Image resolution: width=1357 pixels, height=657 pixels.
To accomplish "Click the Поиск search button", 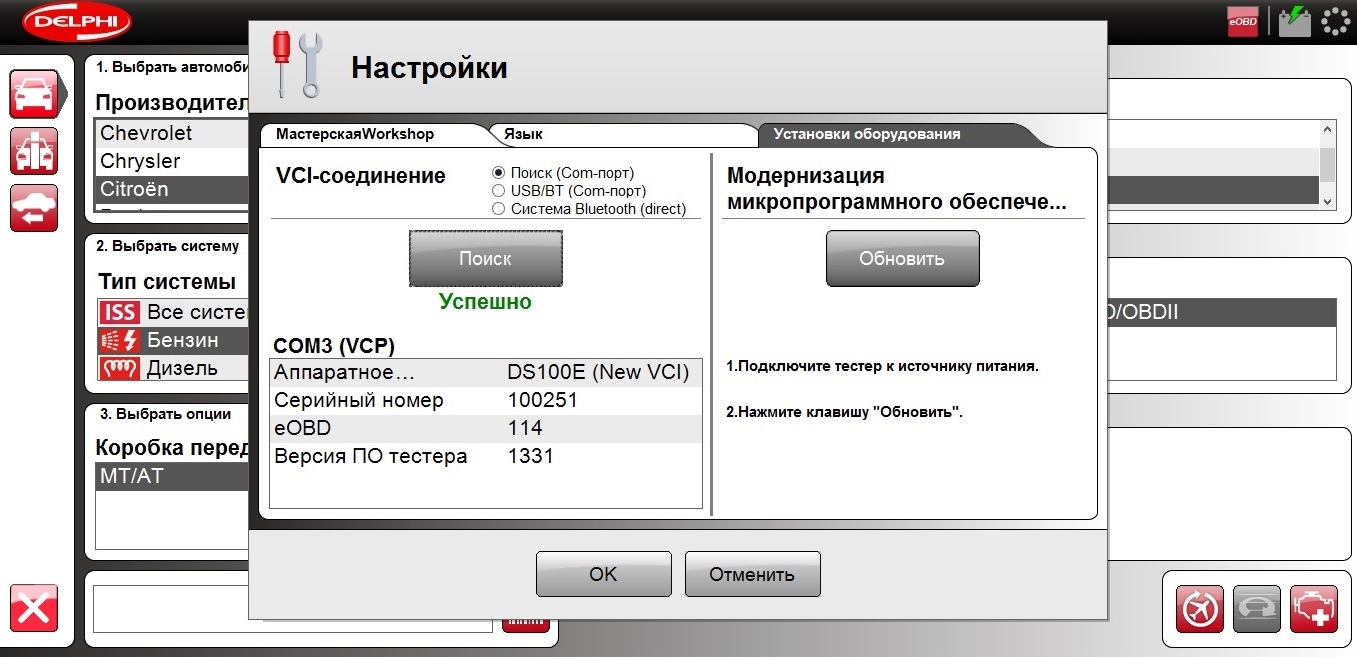I will (x=485, y=258).
